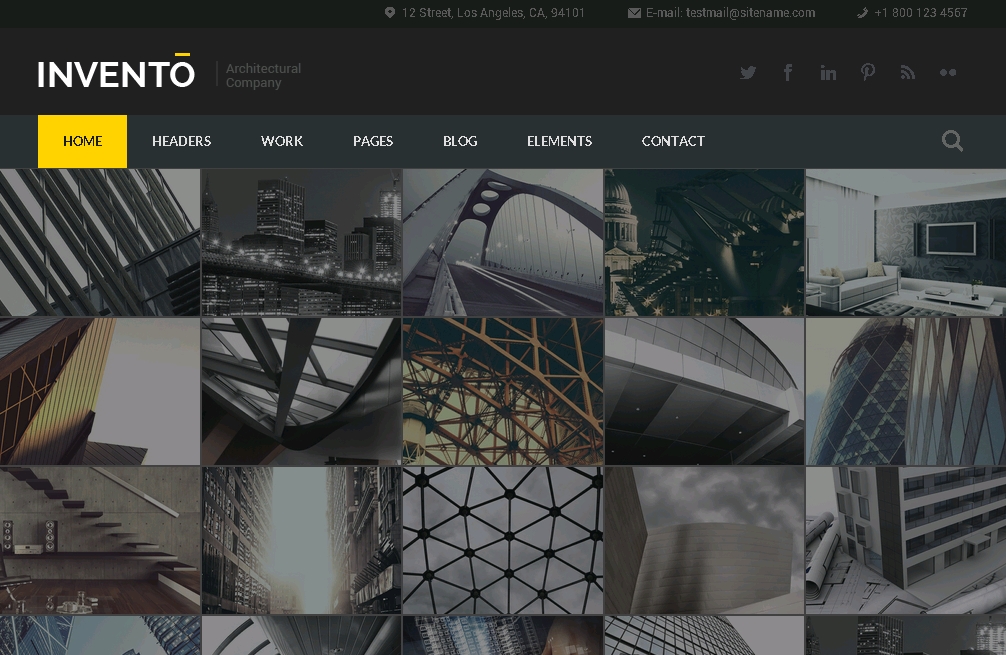Image resolution: width=1006 pixels, height=655 pixels.
Task: Click the INVENTO logo
Action: pyautogui.click(x=116, y=74)
